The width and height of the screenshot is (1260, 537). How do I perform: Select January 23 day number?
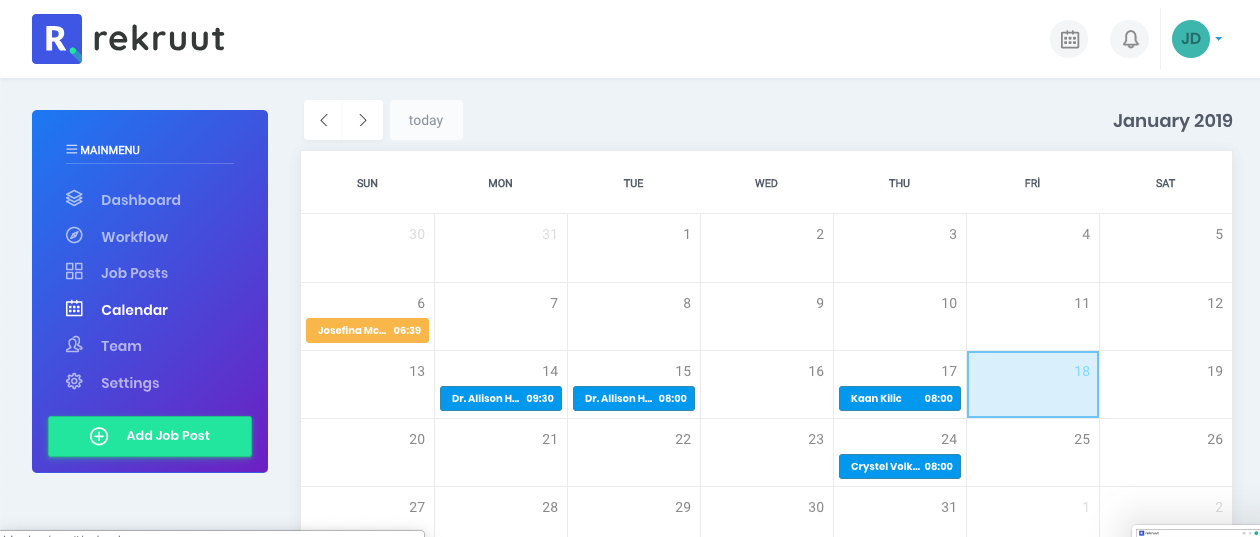pos(816,439)
